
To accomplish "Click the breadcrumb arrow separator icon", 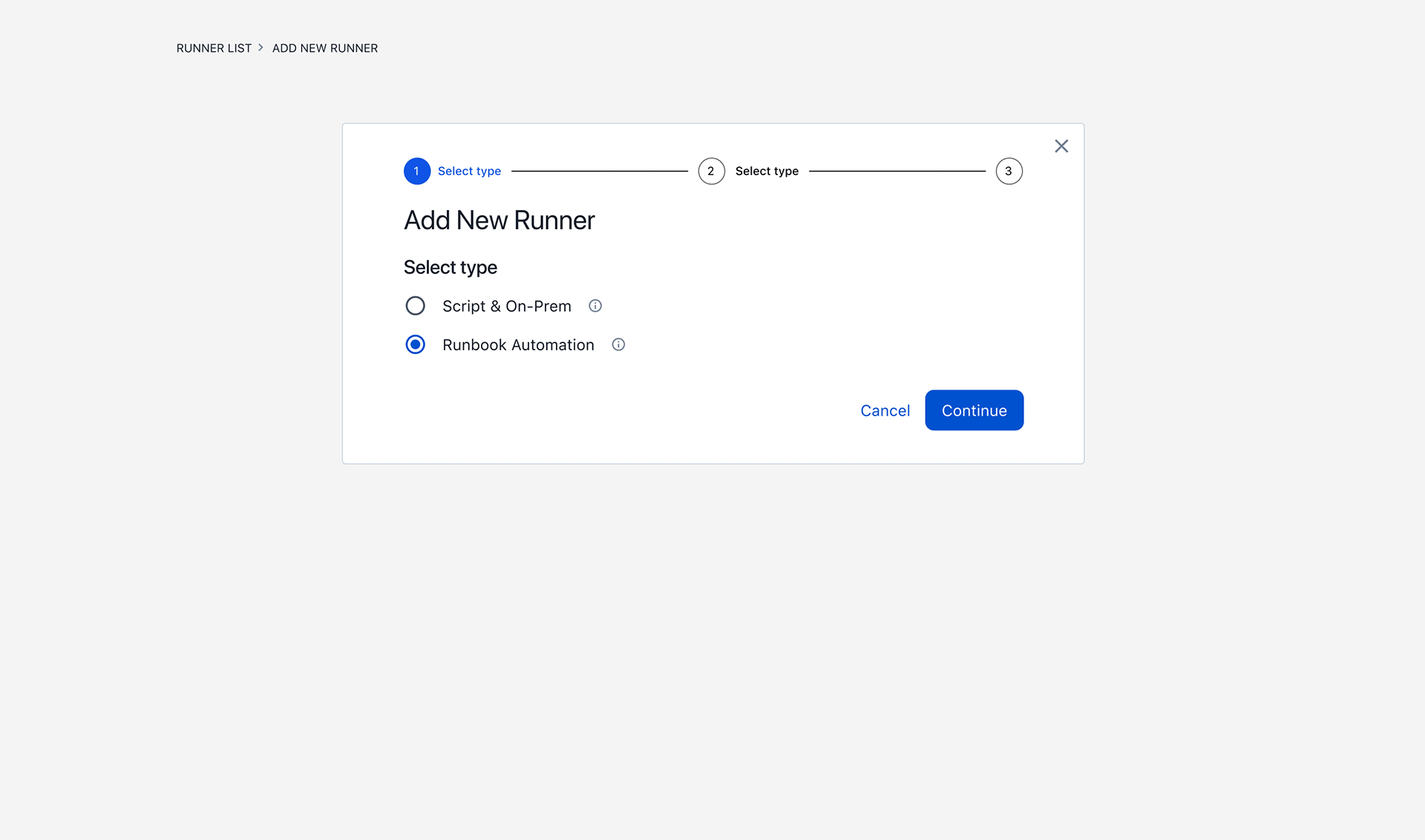I will (262, 48).
